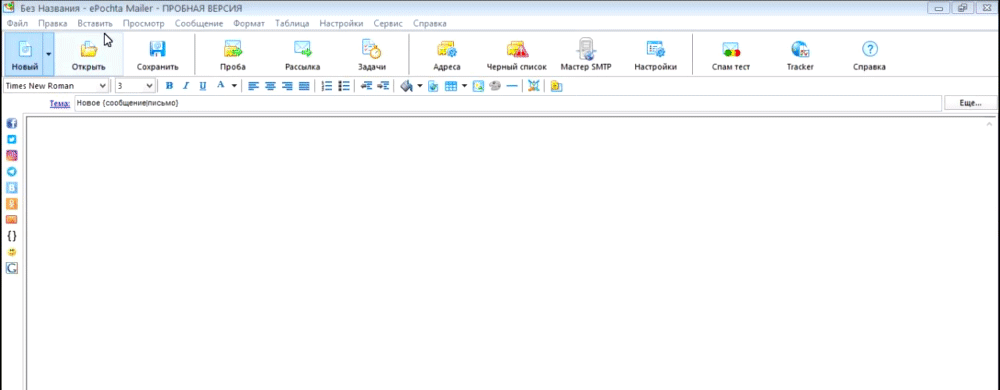Center align the text
Image resolution: width=1000 pixels, height=390 pixels.
(x=270, y=85)
